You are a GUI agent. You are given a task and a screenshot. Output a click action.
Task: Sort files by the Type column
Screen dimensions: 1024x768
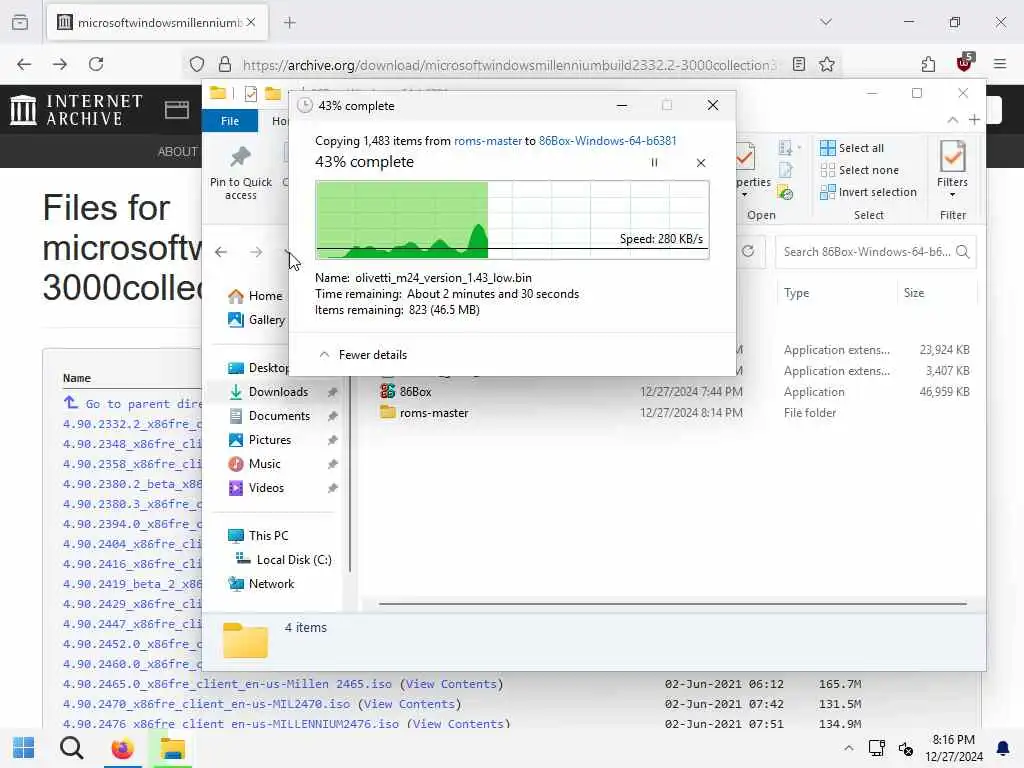coord(797,293)
